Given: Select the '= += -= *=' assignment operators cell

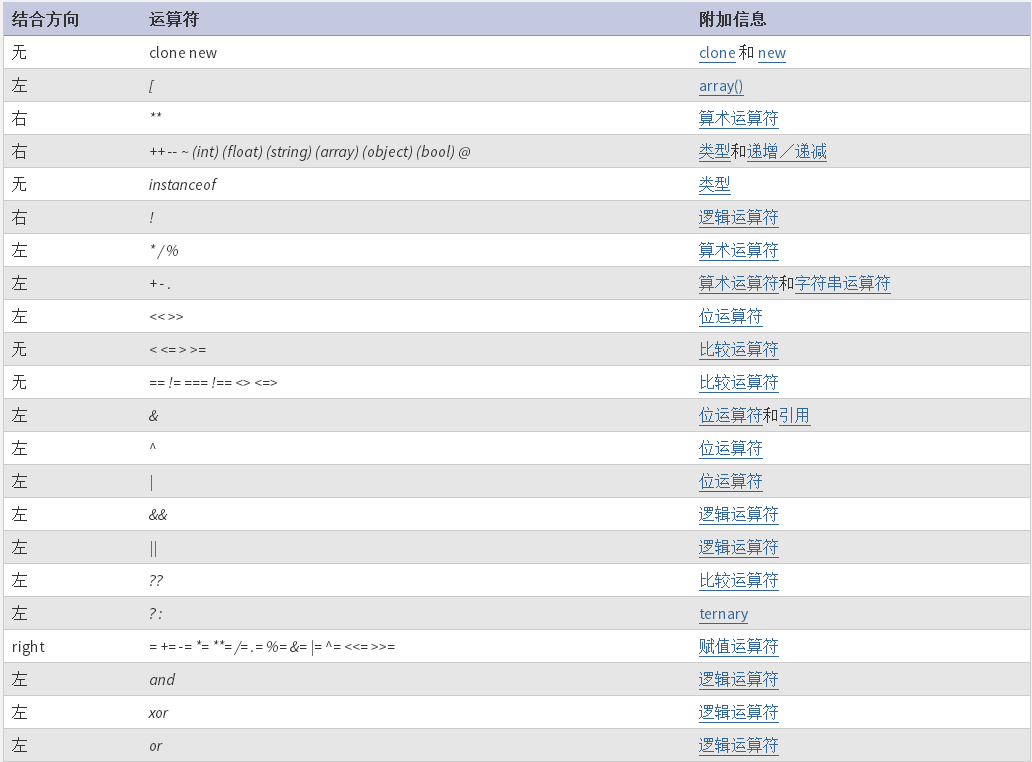Looking at the screenshot, I should (x=272, y=646).
